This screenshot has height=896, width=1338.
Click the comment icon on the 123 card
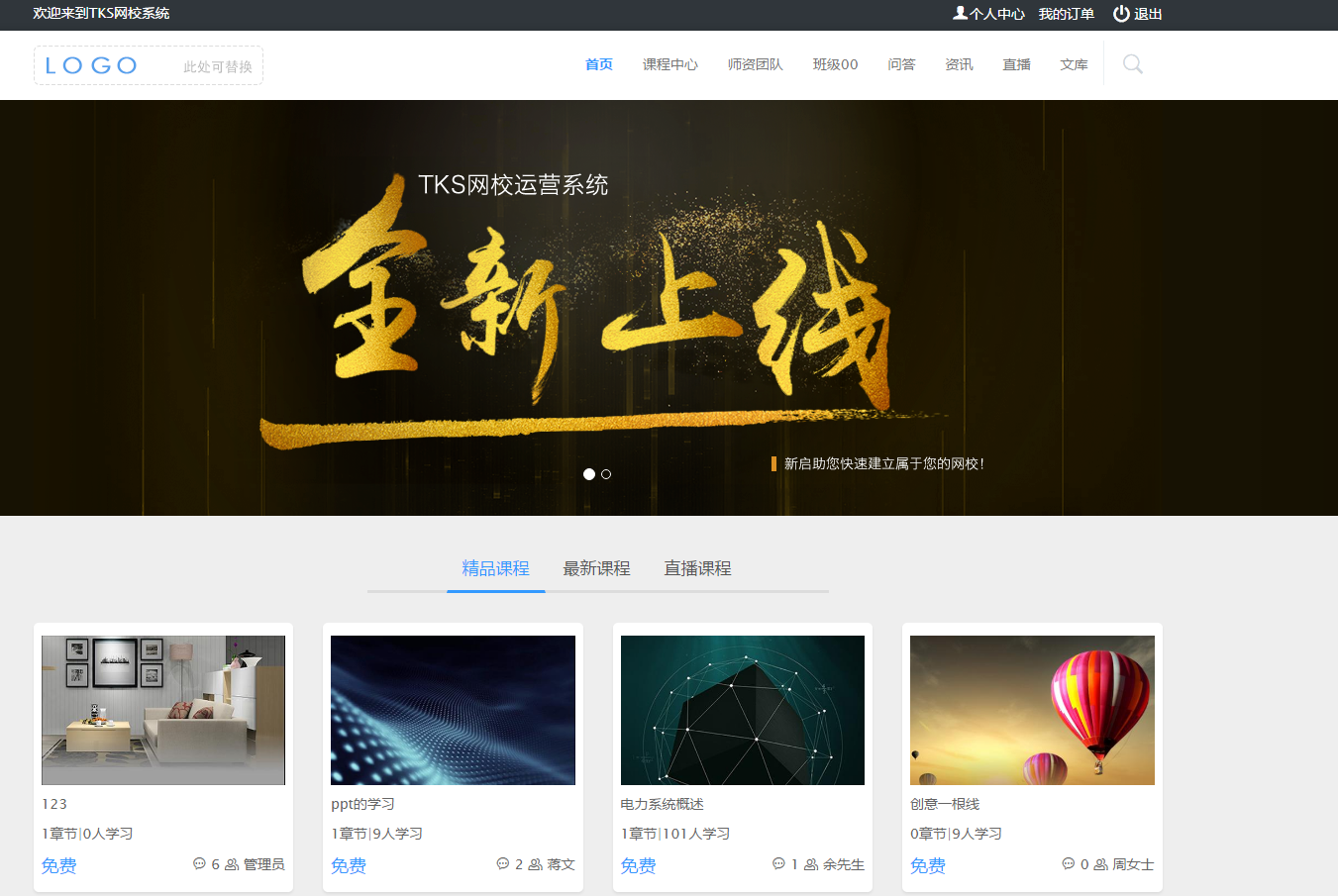[x=199, y=863]
